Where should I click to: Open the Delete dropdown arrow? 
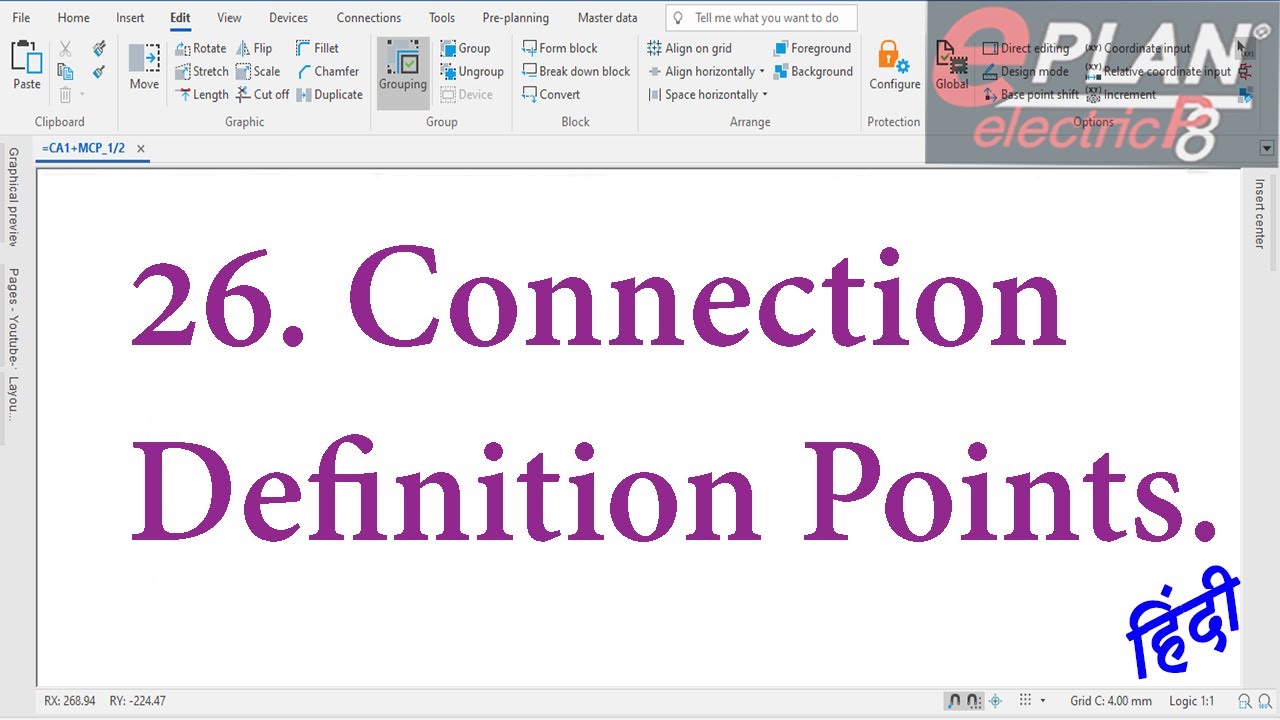[82, 95]
